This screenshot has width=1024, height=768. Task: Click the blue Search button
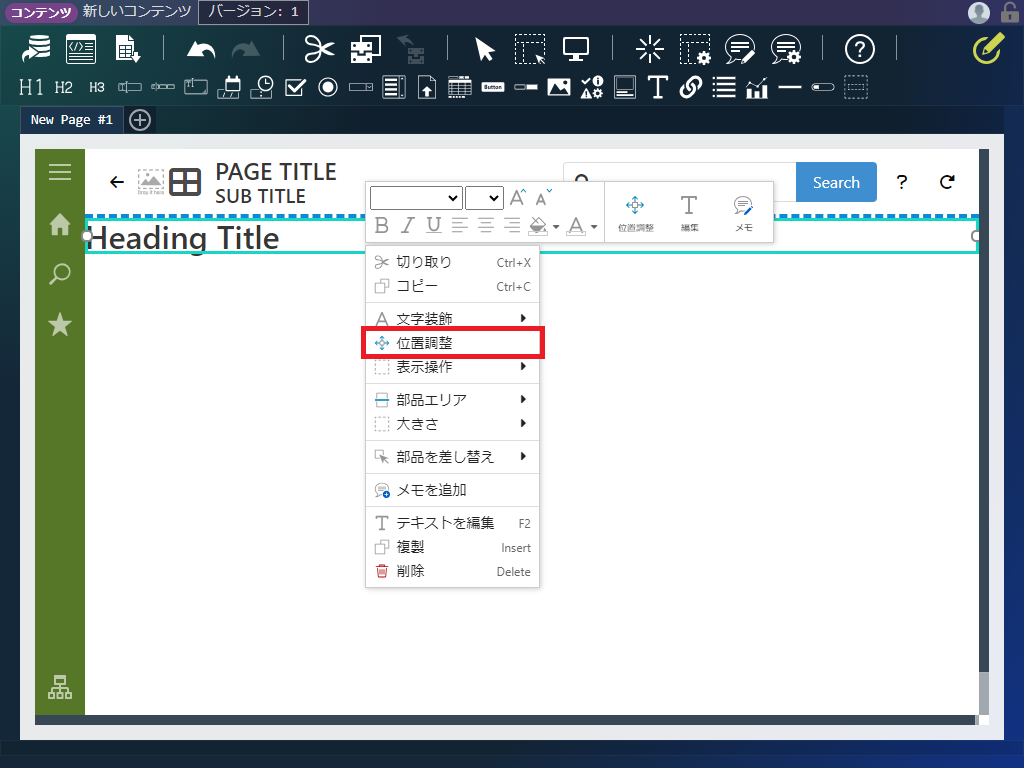click(x=836, y=182)
